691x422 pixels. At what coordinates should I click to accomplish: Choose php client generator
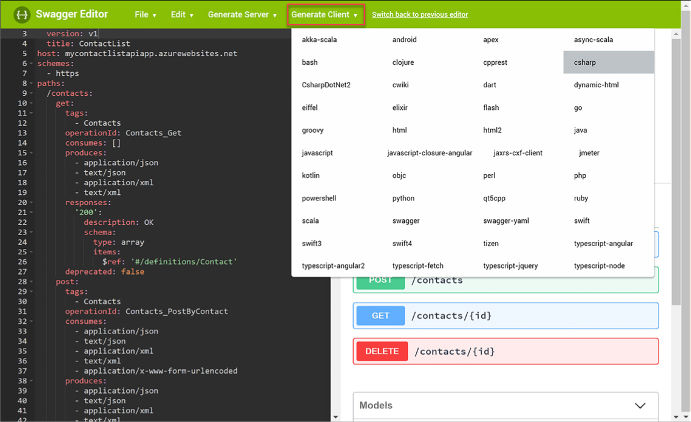click(580, 175)
